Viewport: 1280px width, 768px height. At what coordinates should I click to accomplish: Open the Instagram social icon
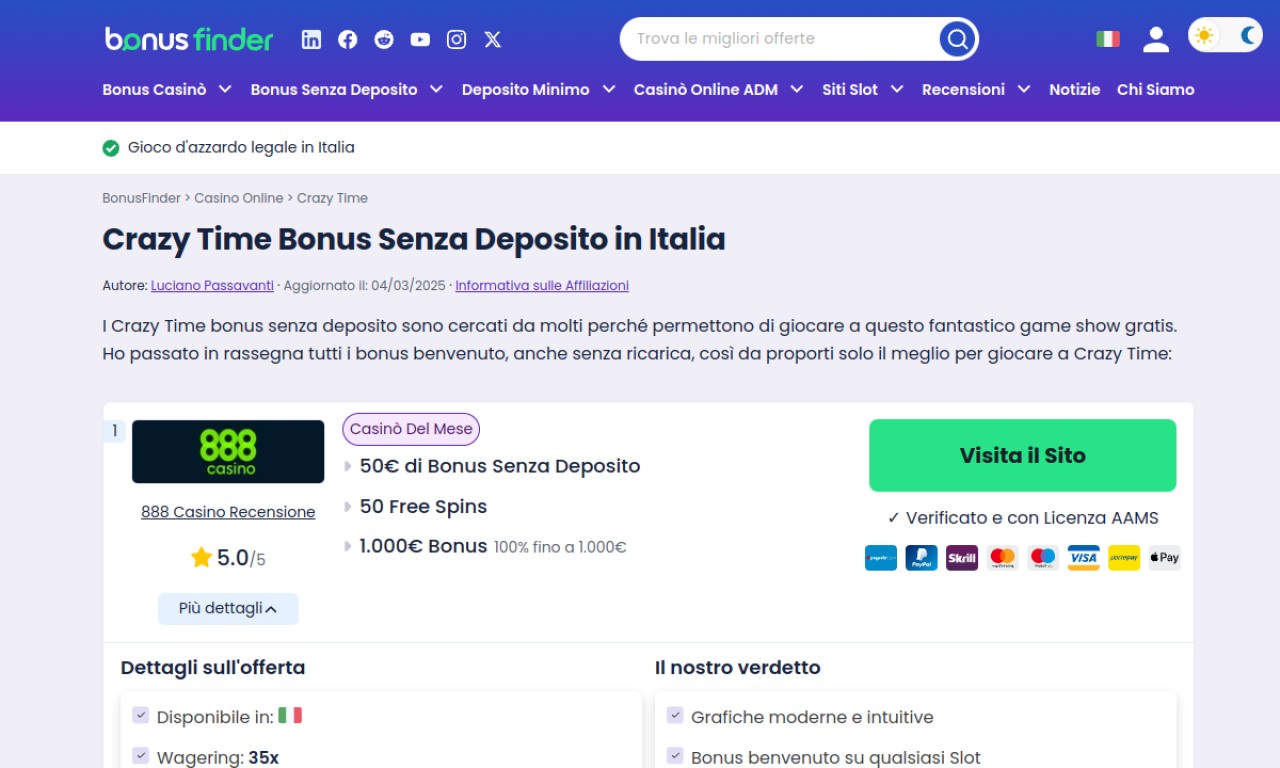pos(456,39)
